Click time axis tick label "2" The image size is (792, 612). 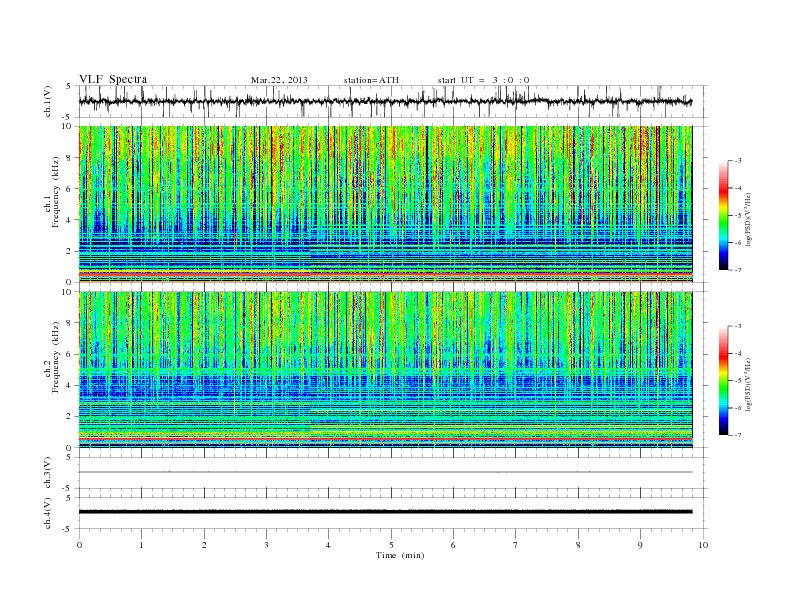(204, 545)
